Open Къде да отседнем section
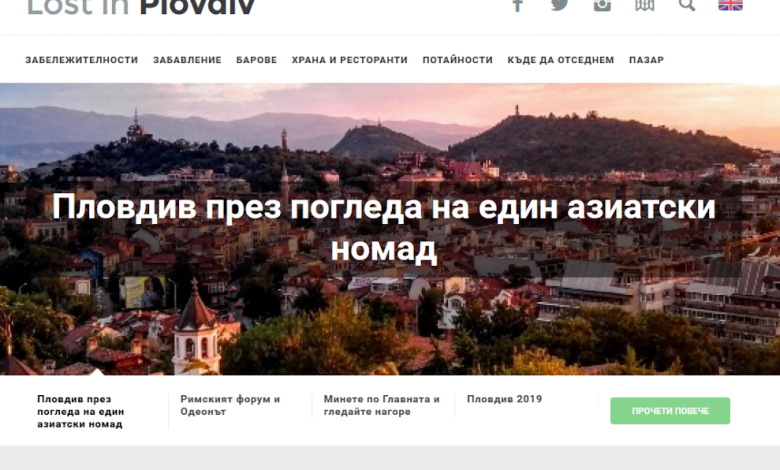 click(561, 60)
